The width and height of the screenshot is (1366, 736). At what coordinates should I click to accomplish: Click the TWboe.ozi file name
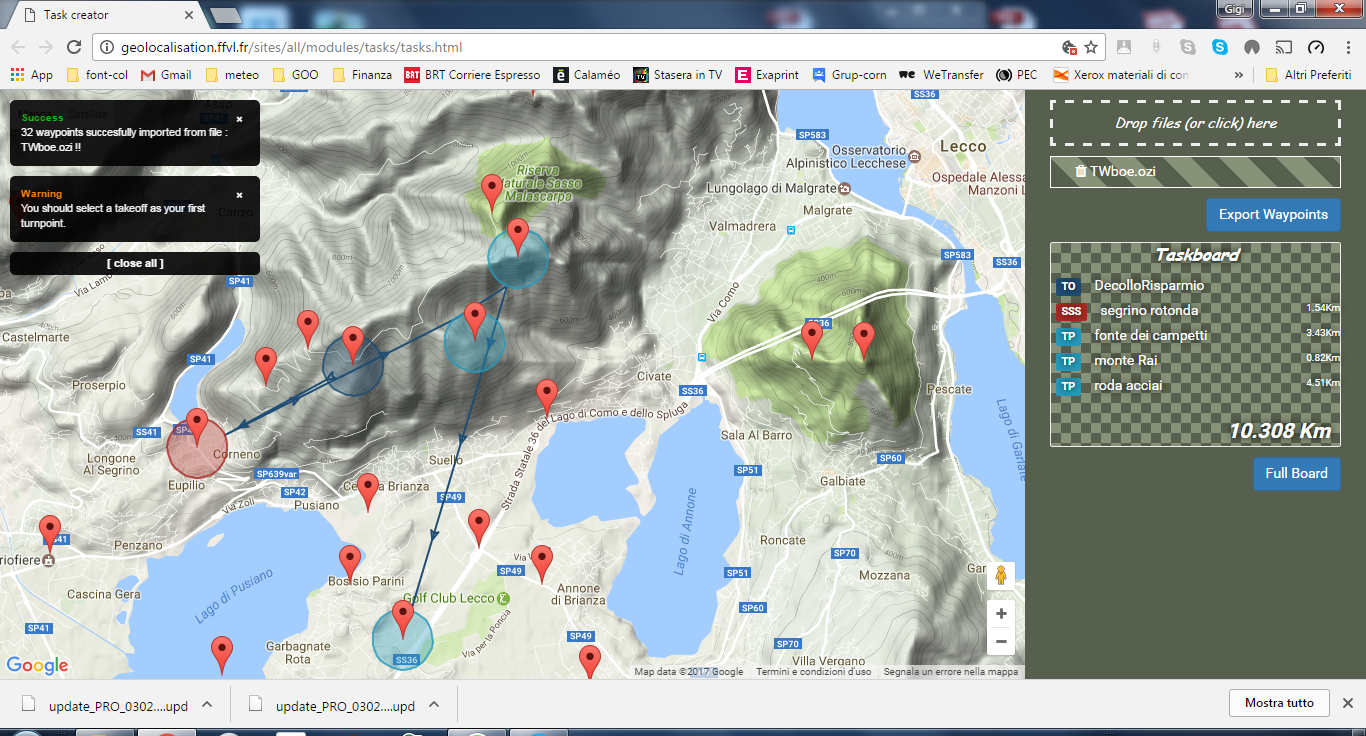click(x=1123, y=171)
